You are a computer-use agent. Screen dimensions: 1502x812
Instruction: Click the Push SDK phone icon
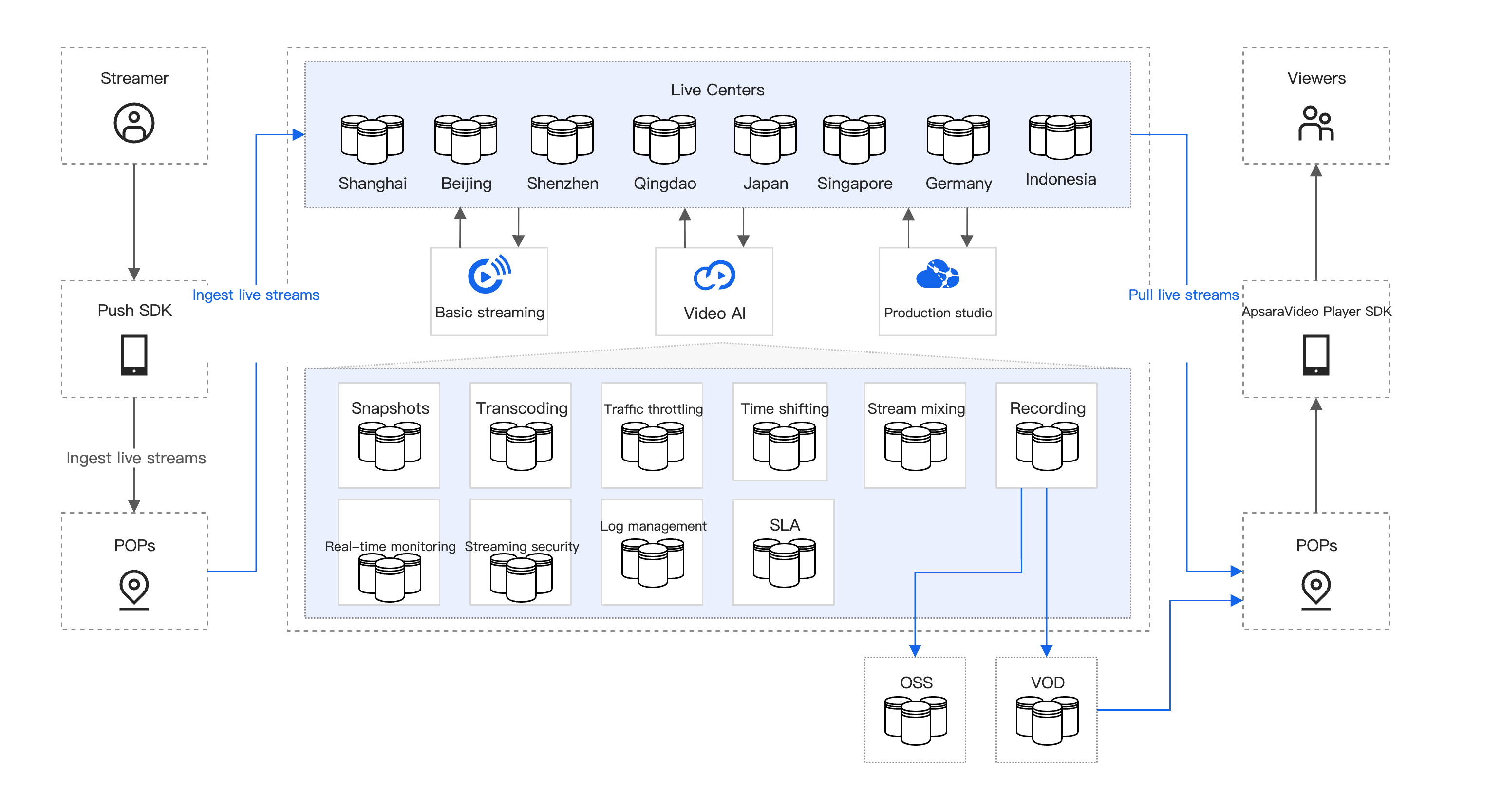[133, 354]
